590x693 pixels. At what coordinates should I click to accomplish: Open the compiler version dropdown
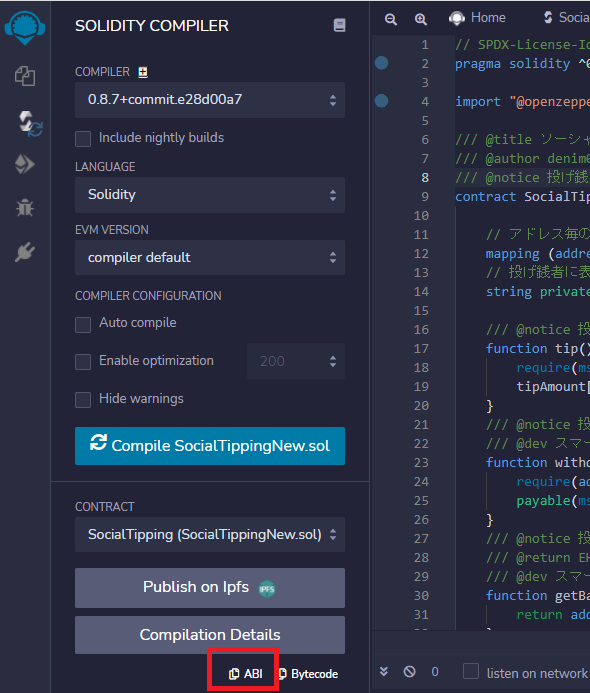(210, 100)
